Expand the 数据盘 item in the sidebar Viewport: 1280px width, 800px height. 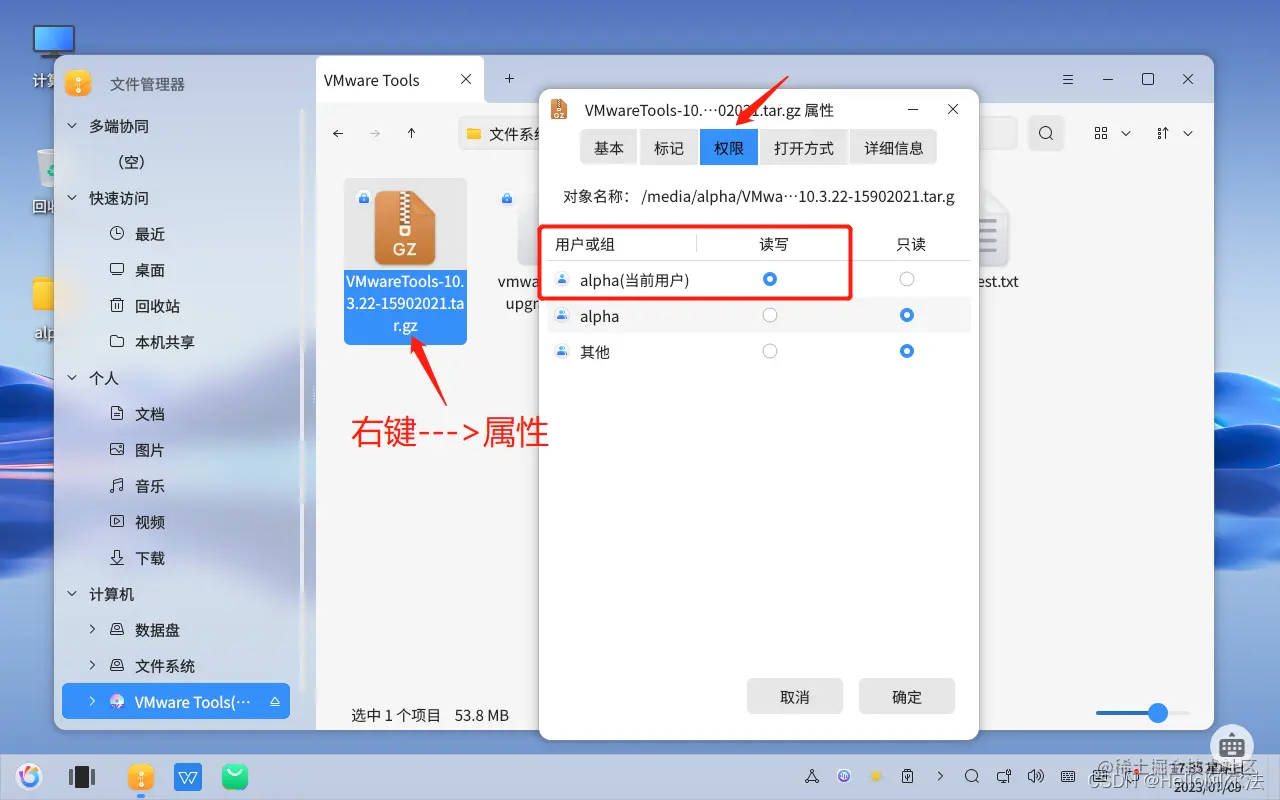92,629
